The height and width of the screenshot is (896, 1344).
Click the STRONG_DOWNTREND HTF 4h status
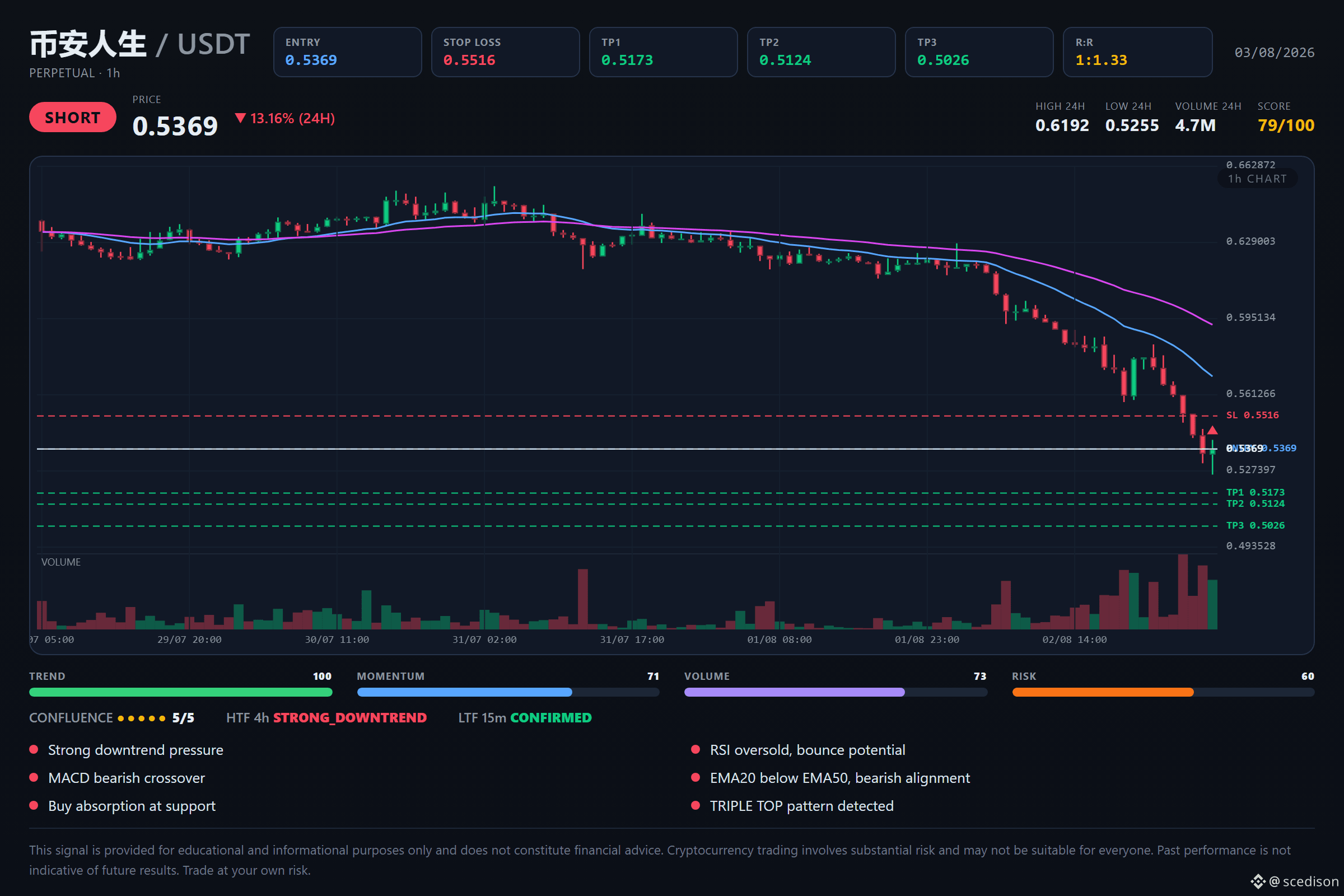pos(349,718)
